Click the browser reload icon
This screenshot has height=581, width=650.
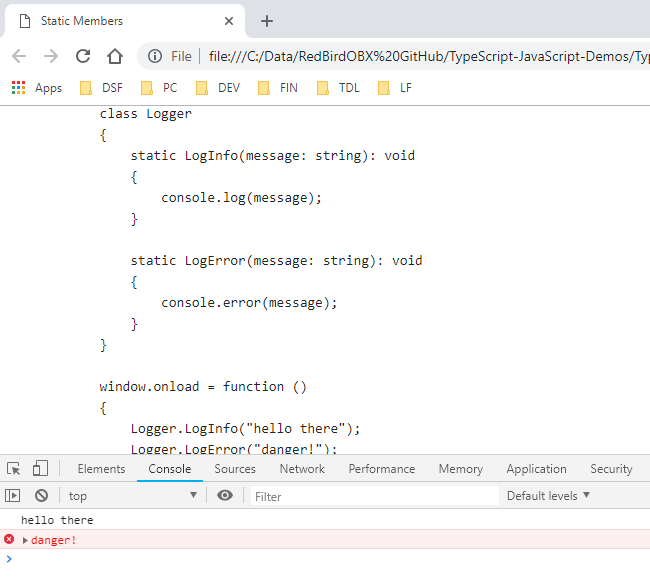click(x=83, y=56)
